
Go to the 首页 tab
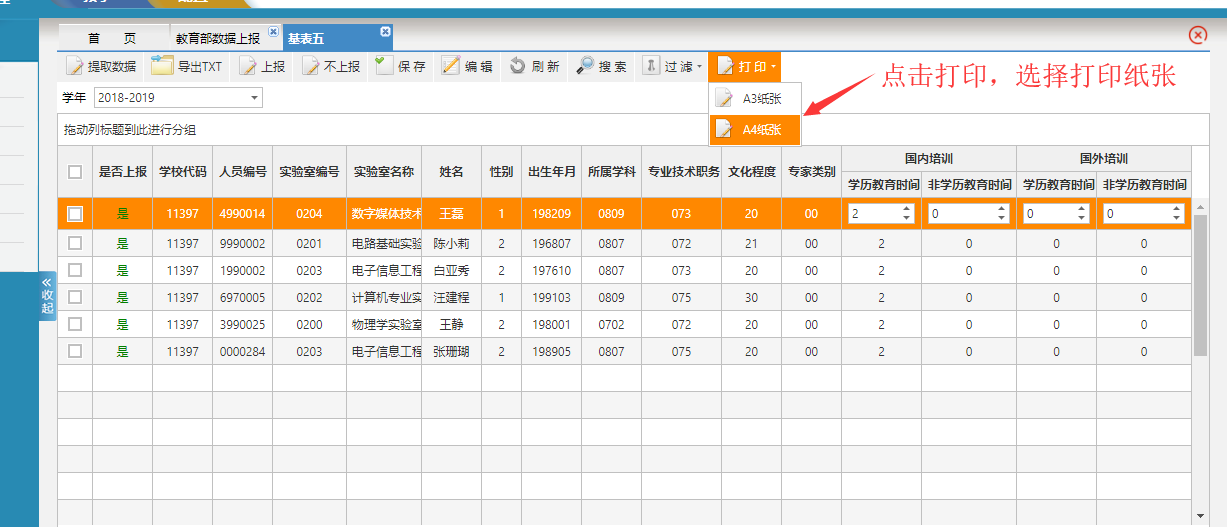(x=112, y=39)
